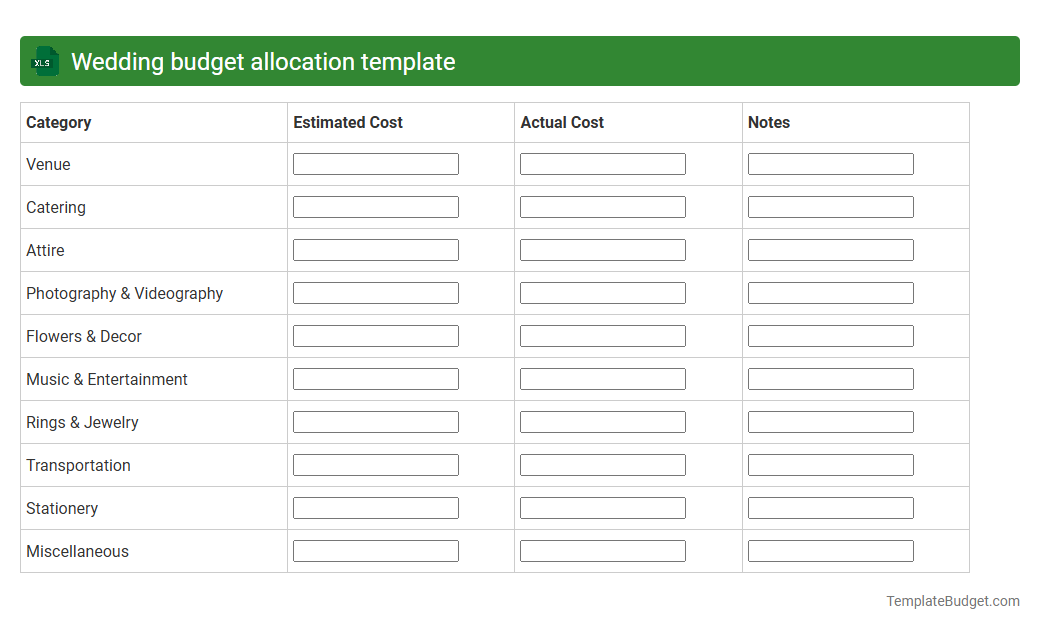Select the Rings & Jewelry notes field
The image size is (1040, 630).
point(830,421)
